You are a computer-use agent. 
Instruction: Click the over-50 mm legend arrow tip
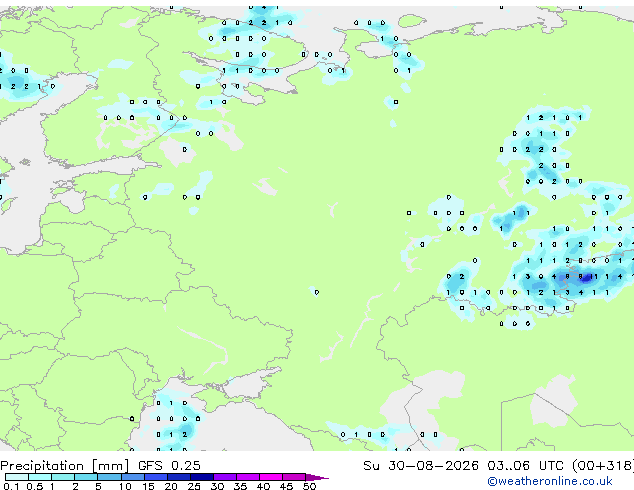click(x=317, y=477)
